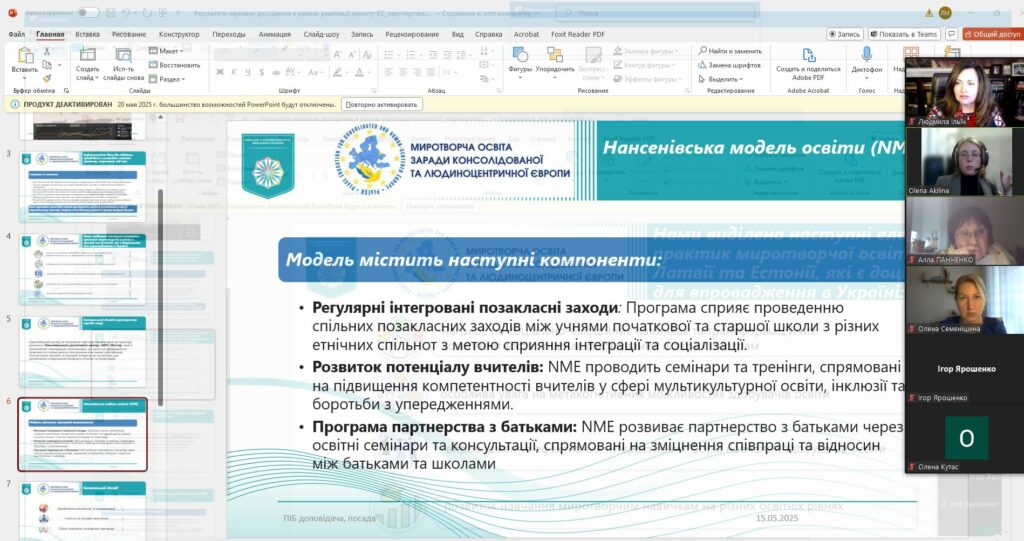
Task: Open Контур фигуры dropdown
Action: (644, 65)
